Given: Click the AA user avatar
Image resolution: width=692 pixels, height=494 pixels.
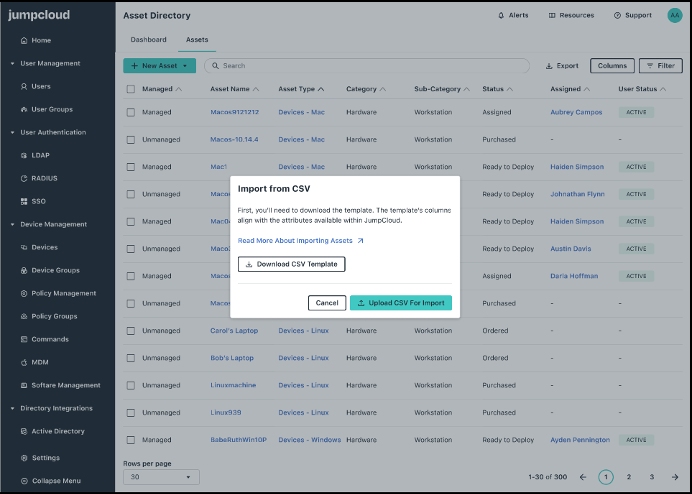Looking at the screenshot, I should [674, 15].
